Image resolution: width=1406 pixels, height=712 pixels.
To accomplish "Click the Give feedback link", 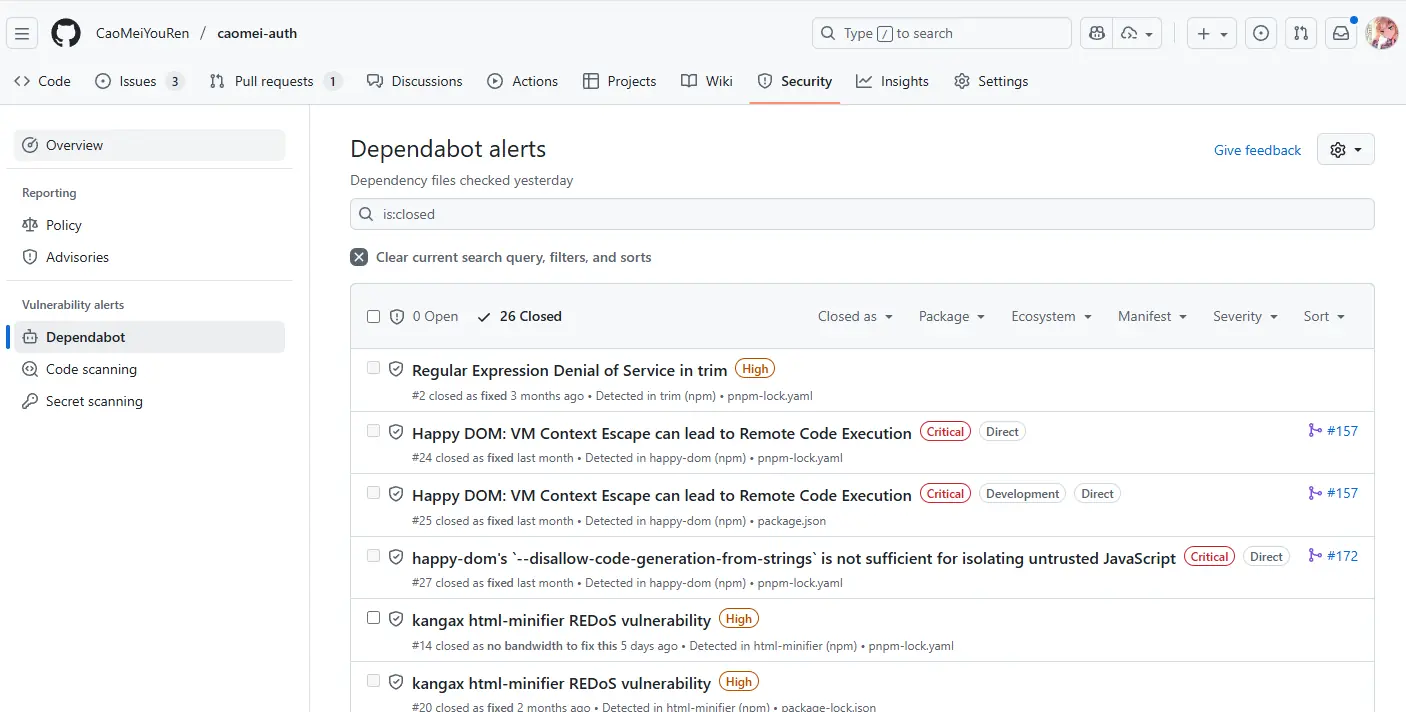I will (x=1257, y=150).
